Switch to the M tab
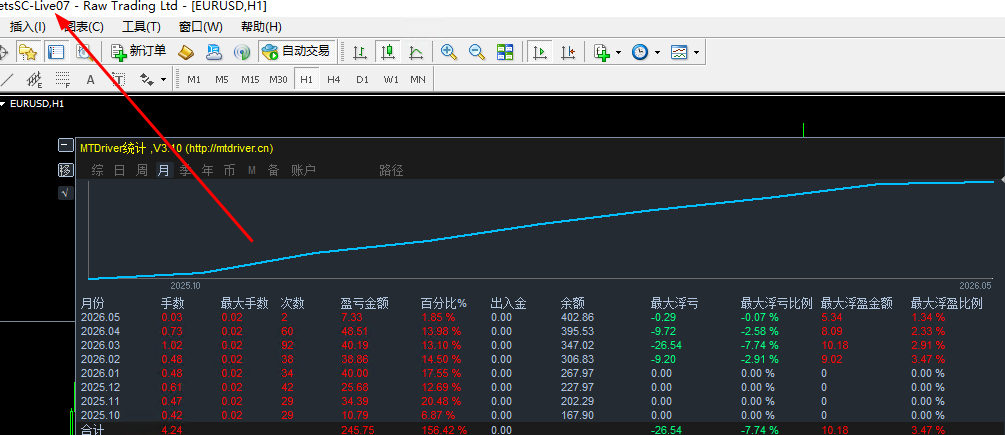Image resolution: width=1005 pixels, height=435 pixels. coord(252,170)
